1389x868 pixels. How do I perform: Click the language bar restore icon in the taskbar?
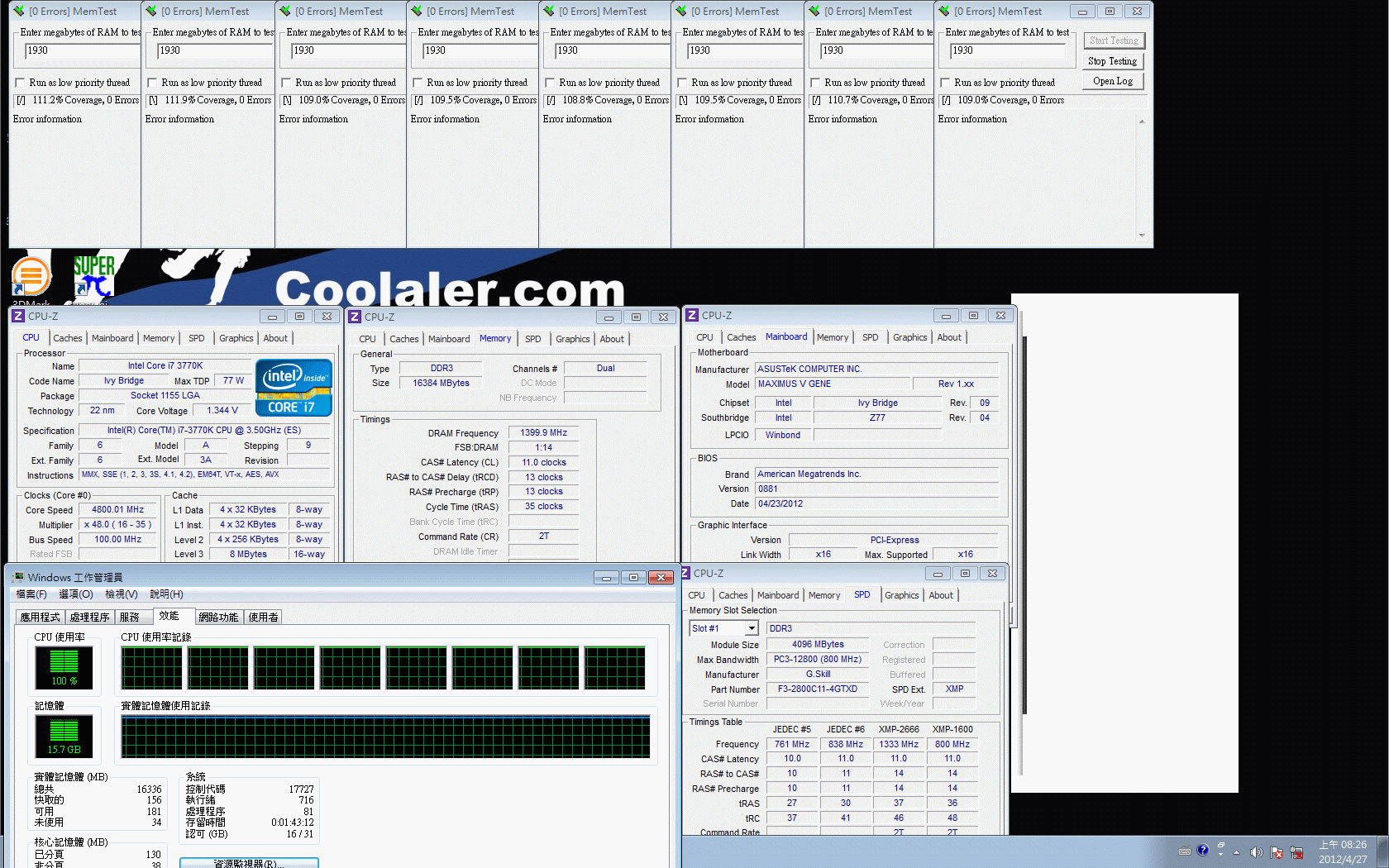pyautogui.click(x=1220, y=845)
